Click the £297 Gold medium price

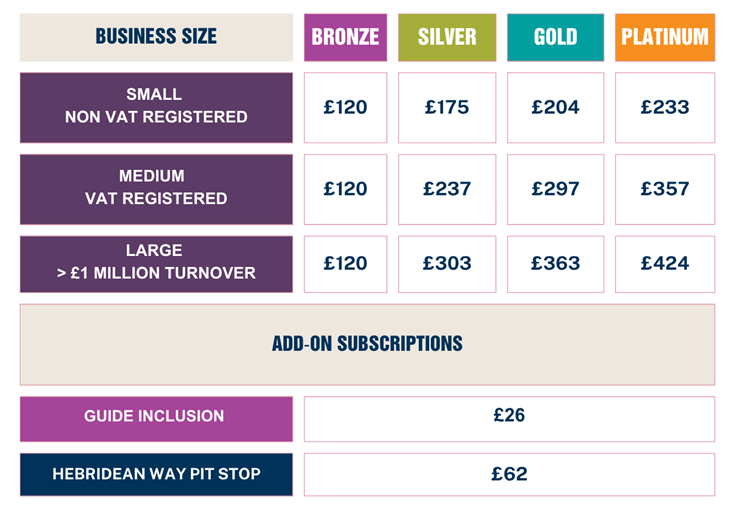[555, 188]
